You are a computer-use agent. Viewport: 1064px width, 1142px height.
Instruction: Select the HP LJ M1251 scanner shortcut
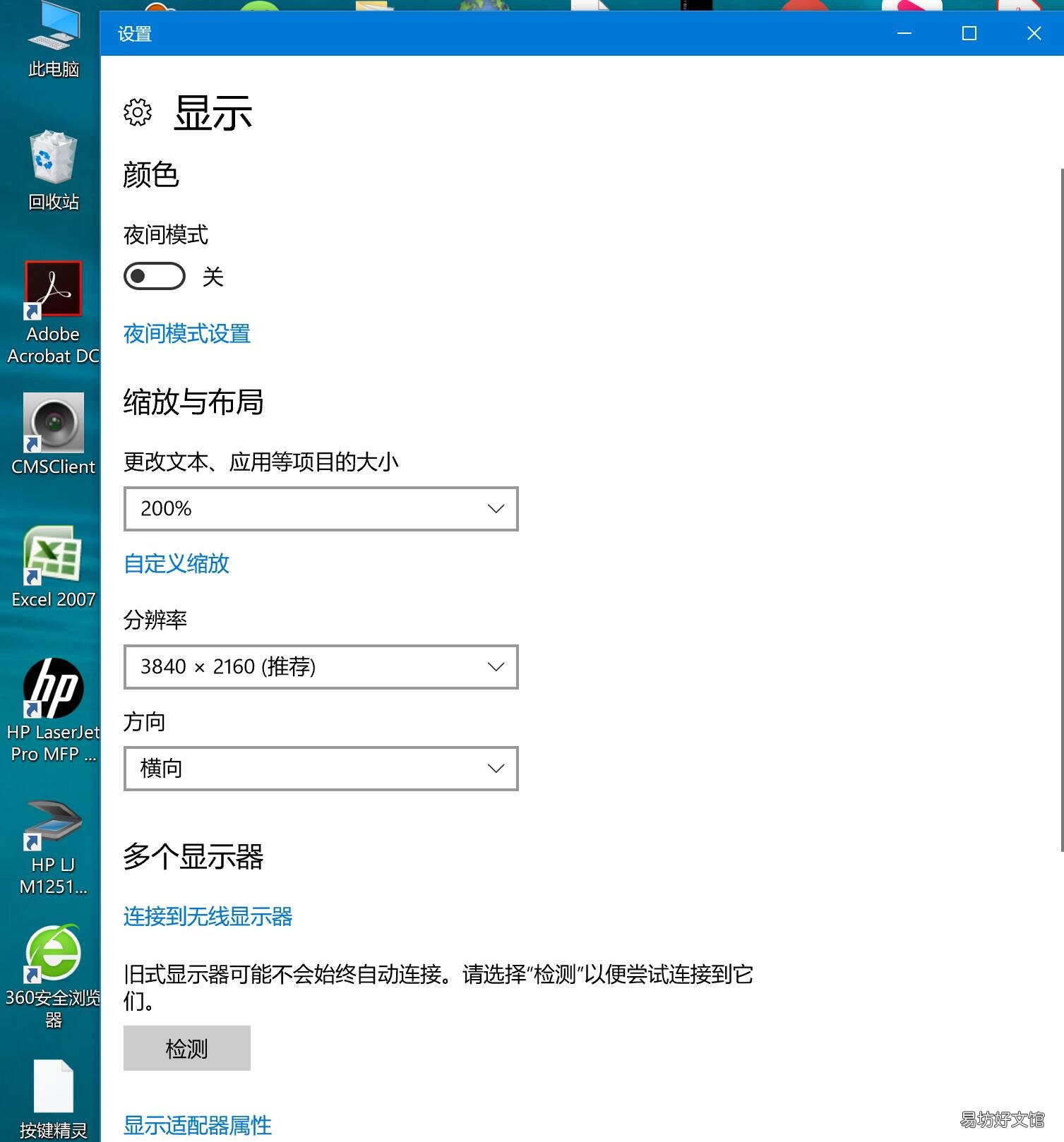(53, 847)
